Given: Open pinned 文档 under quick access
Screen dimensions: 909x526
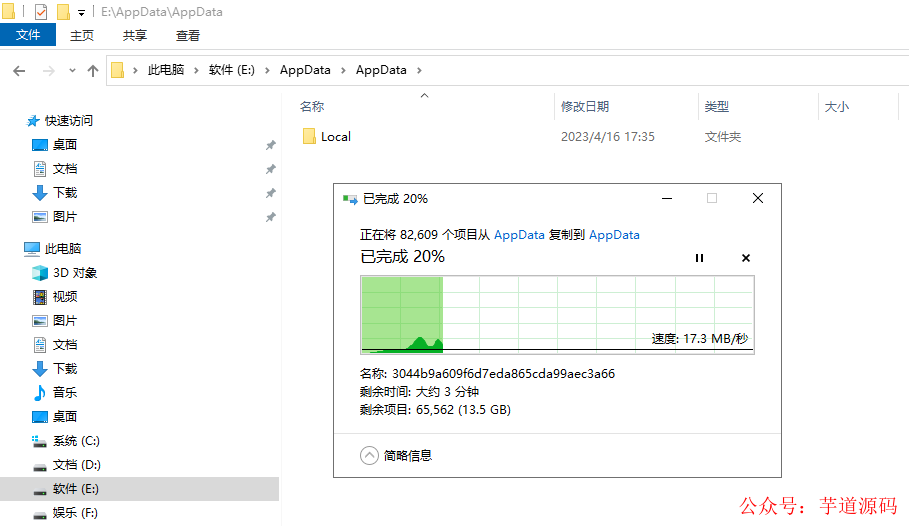Looking at the screenshot, I should (x=65, y=169).
